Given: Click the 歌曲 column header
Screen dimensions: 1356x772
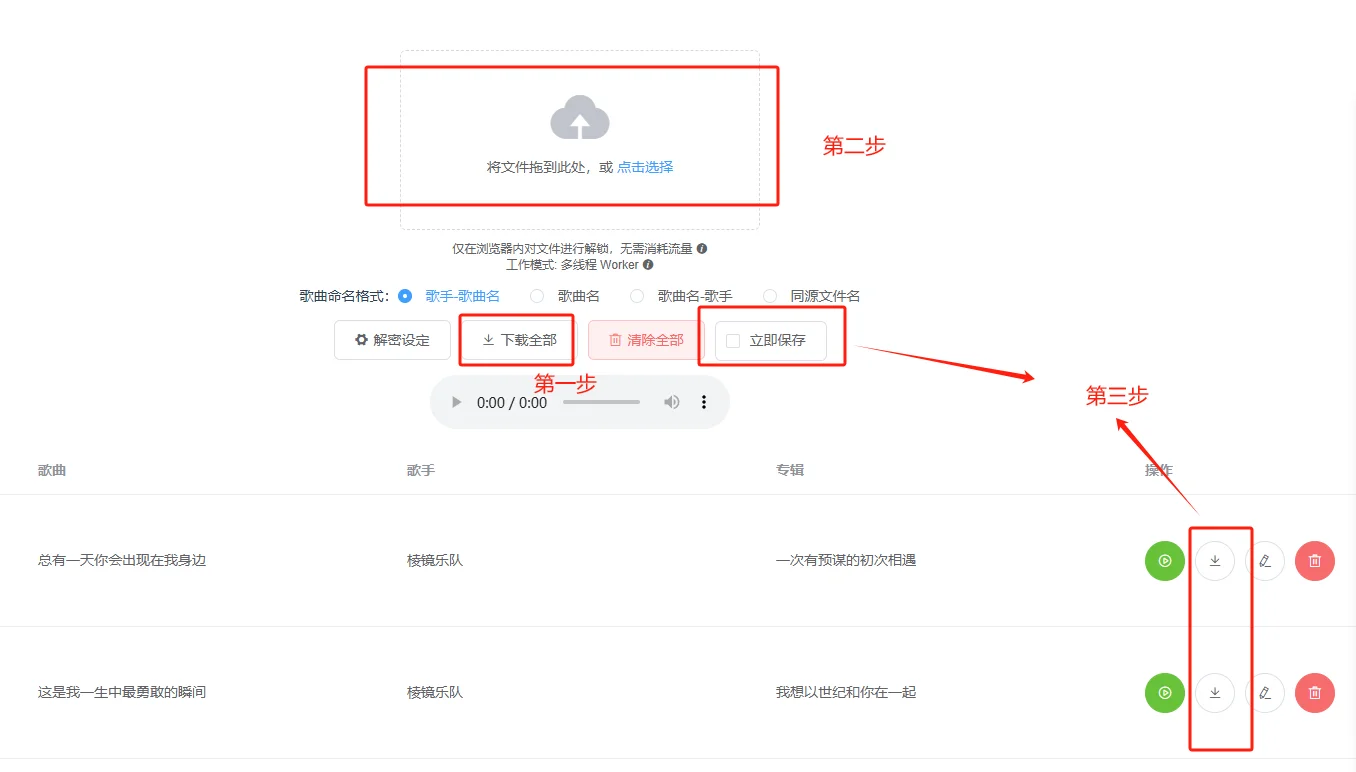Looking at the screenshot, I should (x=52, y=470).
